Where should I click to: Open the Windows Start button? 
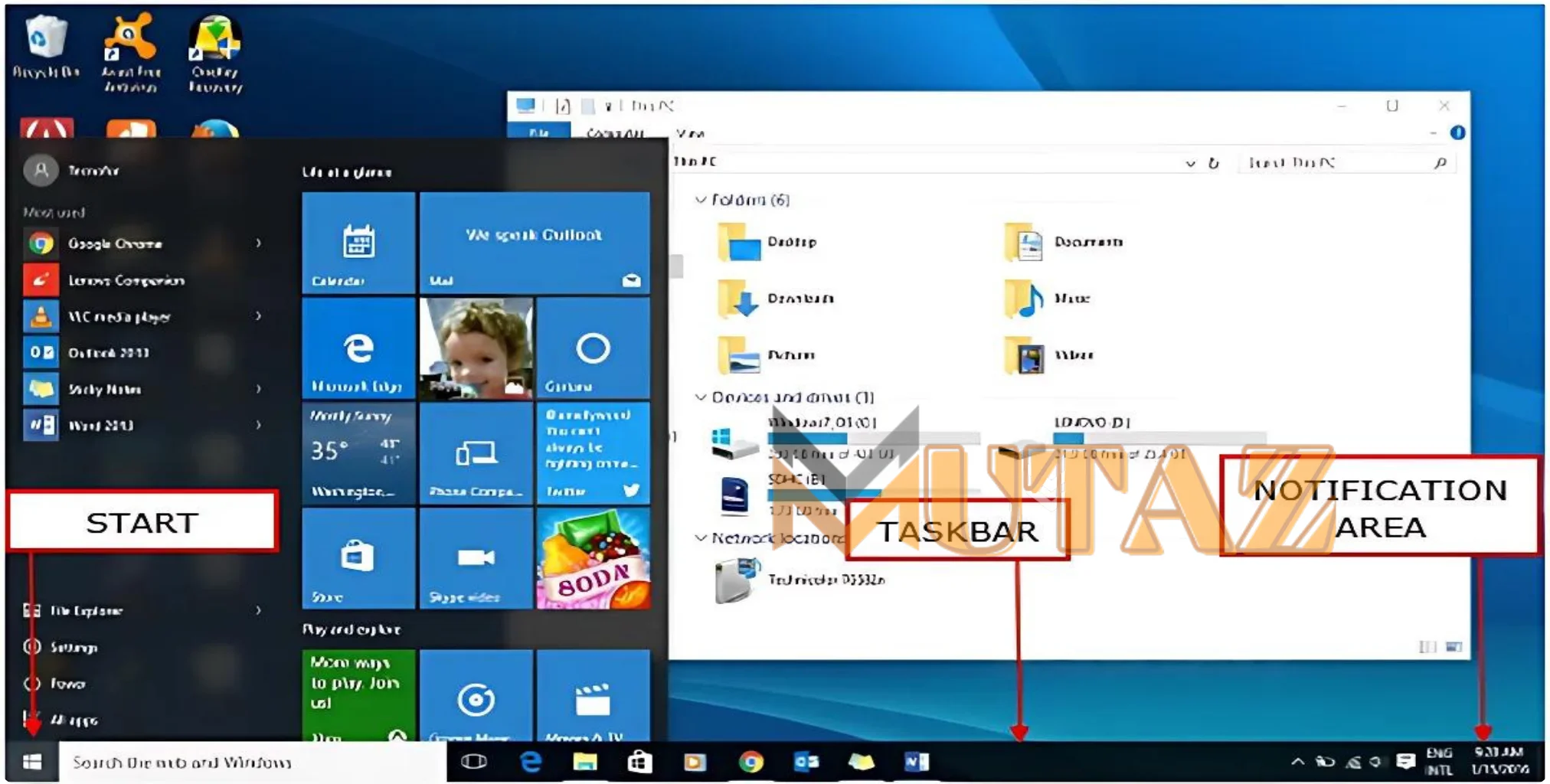pyautogui.click(x=31, y=762)
